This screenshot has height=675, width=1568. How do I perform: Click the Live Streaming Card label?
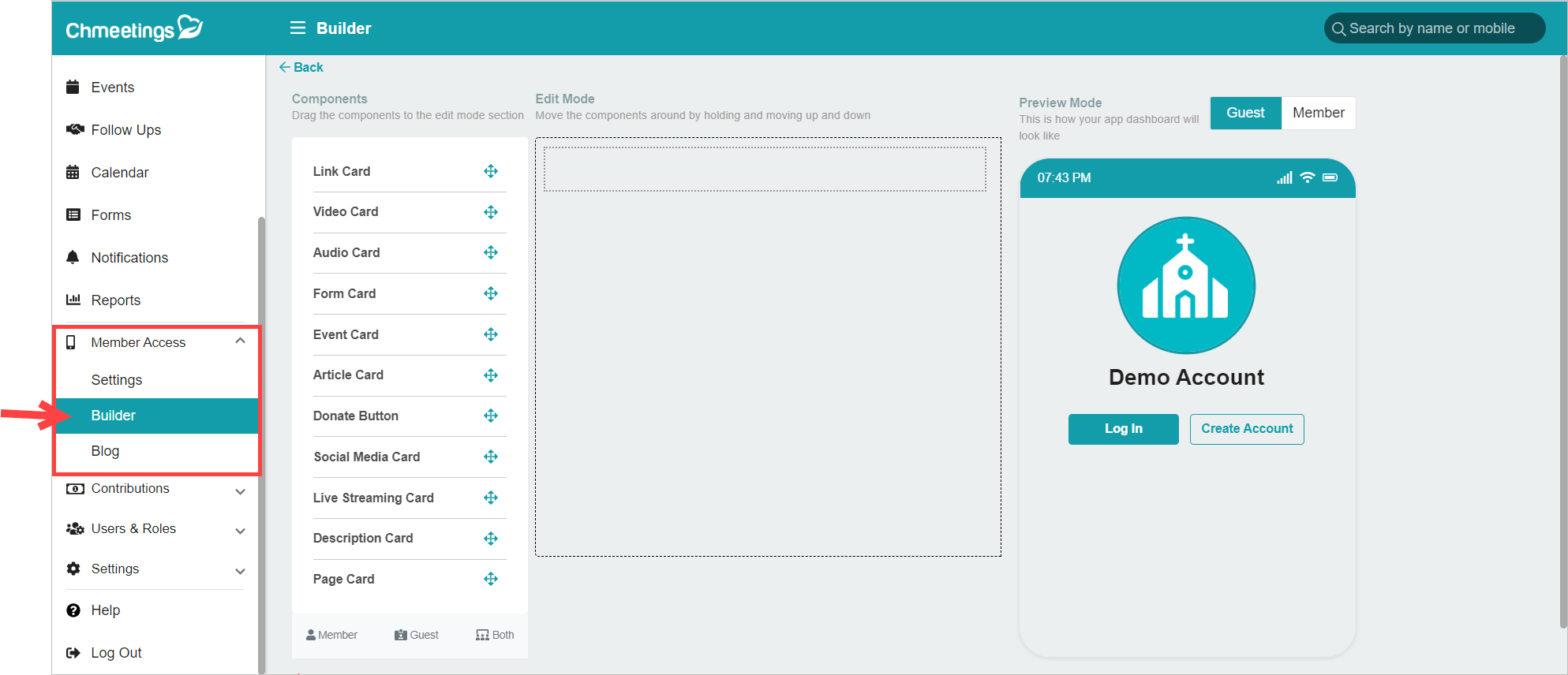373,498
